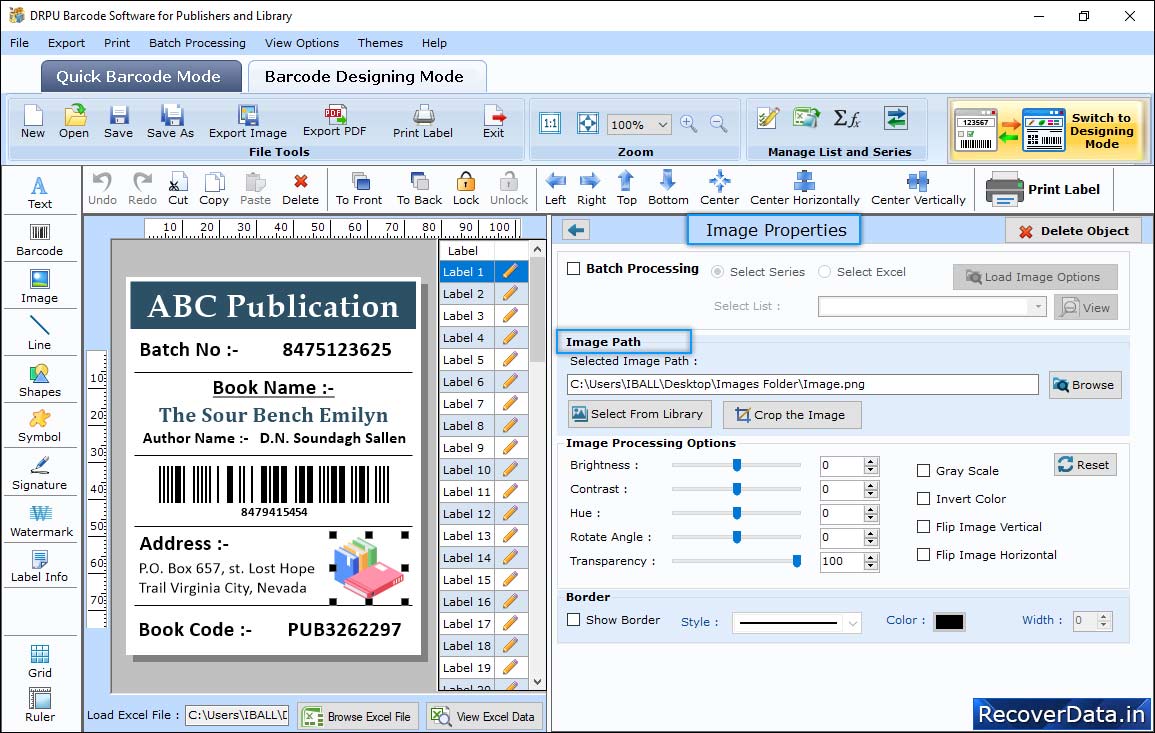The height and width of the screenshot is (733, 1155).
Task: Select the Select Series radio button
Action: coord(717,272)
